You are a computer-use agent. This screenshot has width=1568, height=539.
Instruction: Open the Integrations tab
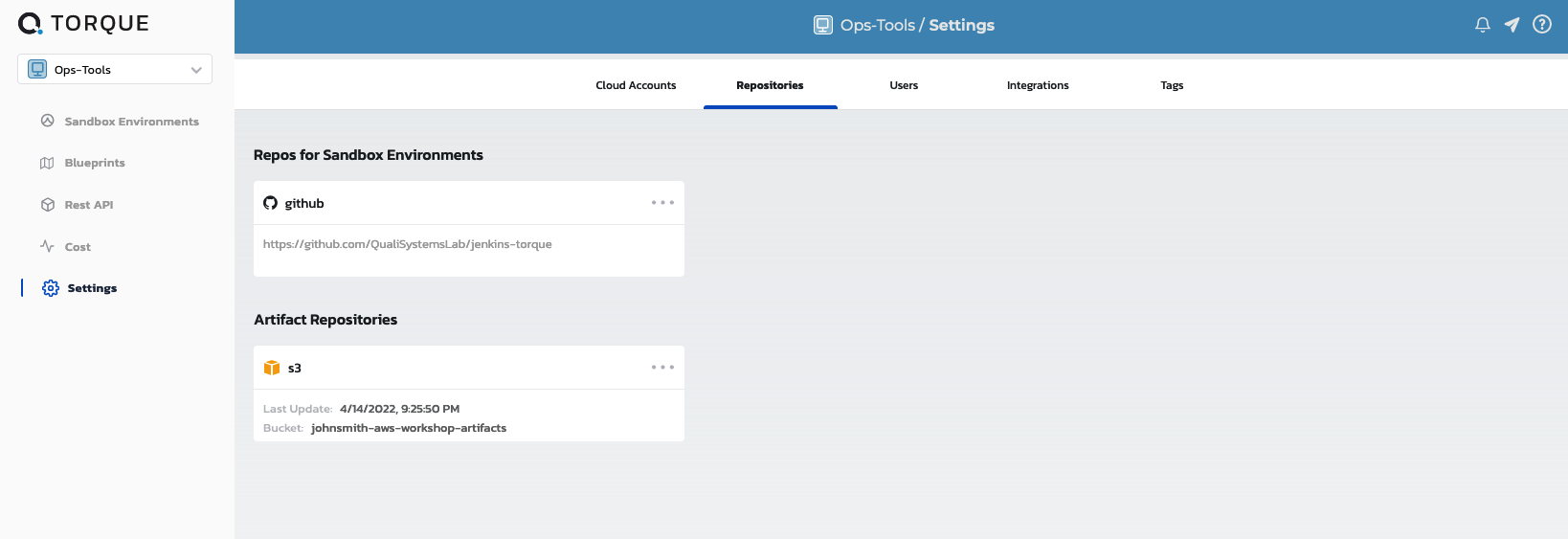tap(1038, 85)
